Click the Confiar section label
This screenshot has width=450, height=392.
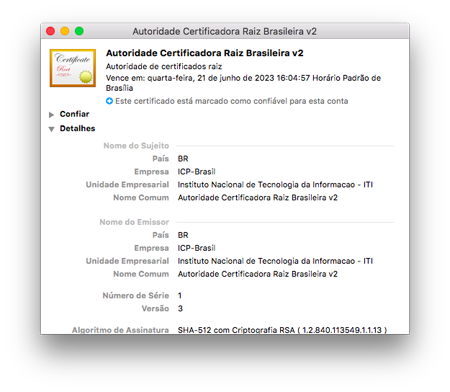tap(74, 114)
